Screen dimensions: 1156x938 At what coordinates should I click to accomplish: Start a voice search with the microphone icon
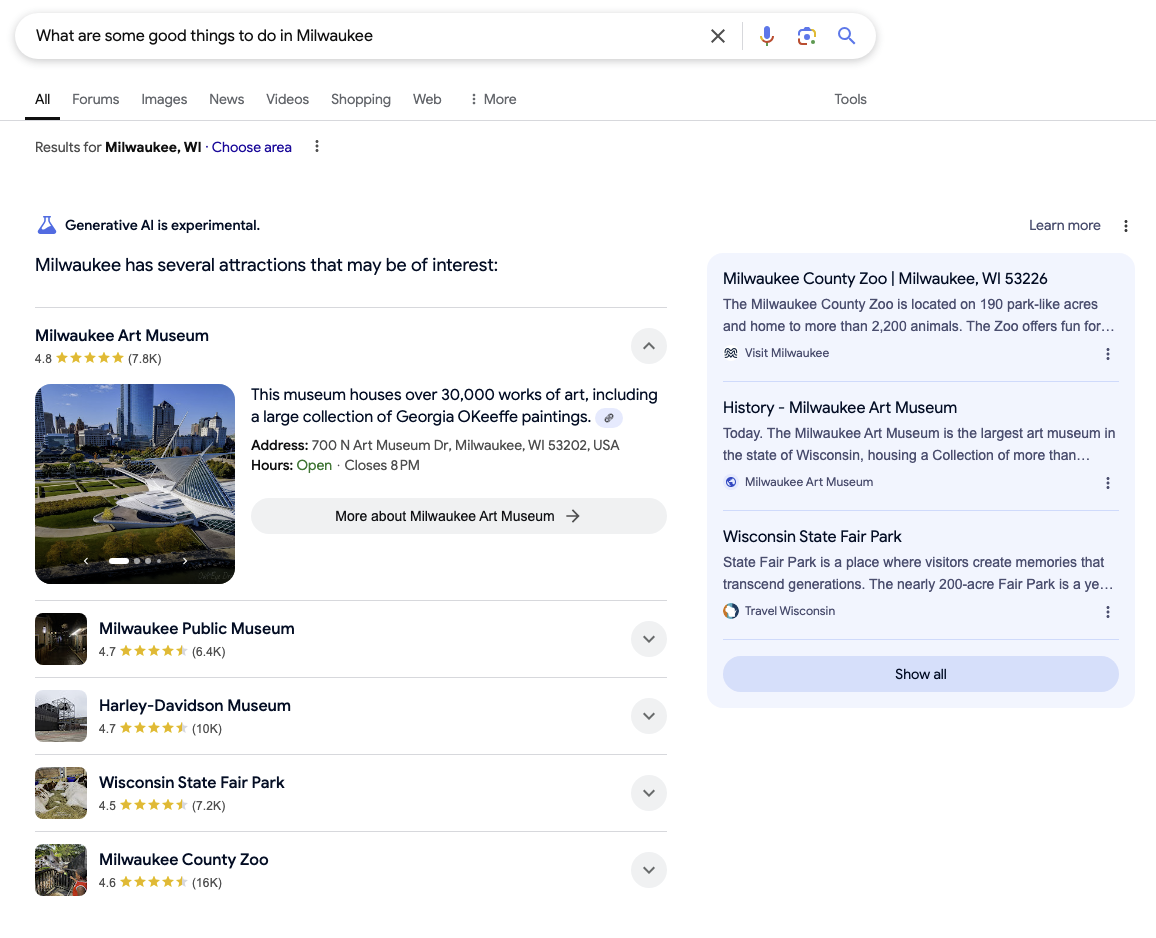click(x=766, y=35)
